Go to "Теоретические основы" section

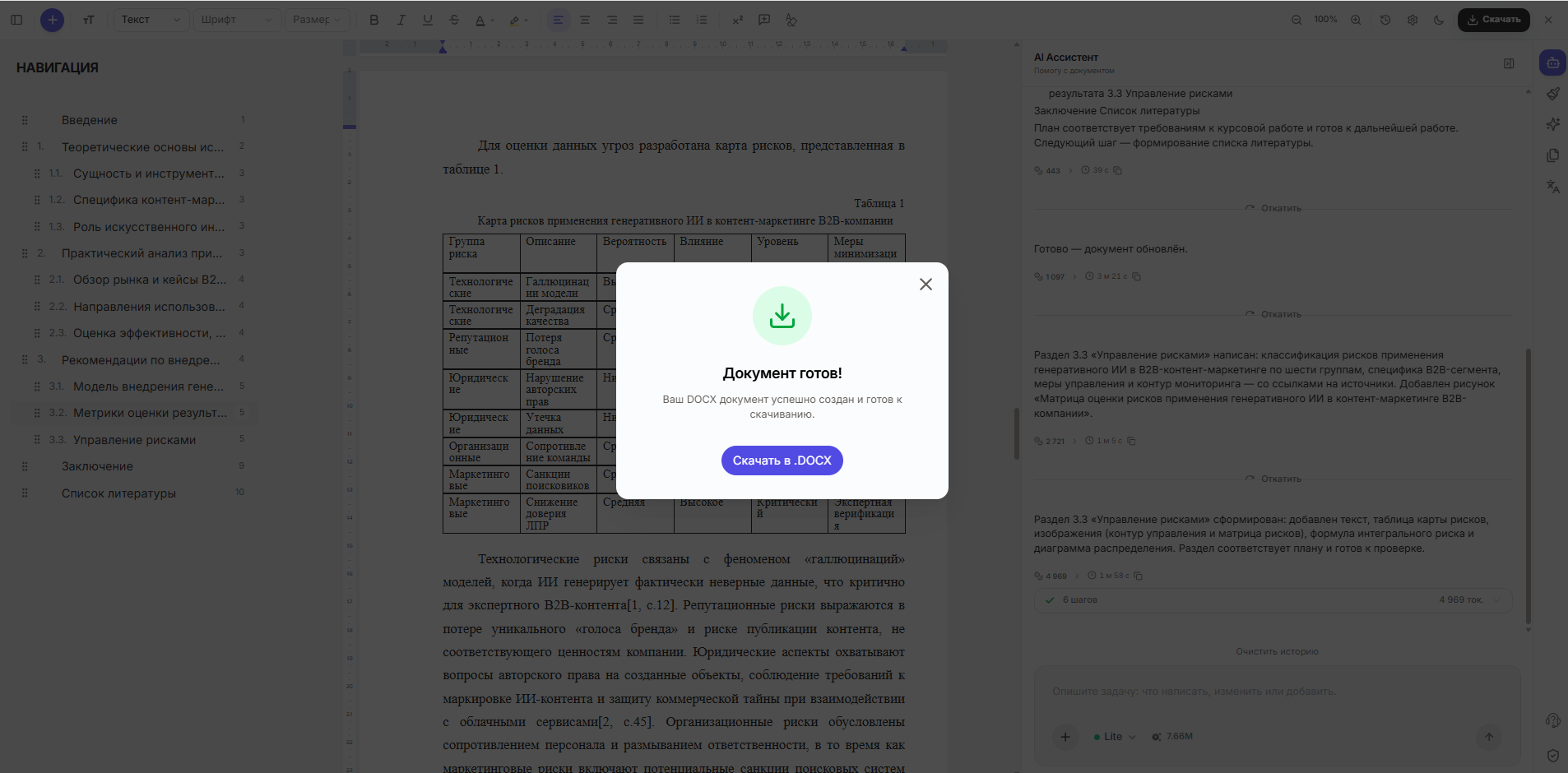pyautogui.click(x=142, y=147)
